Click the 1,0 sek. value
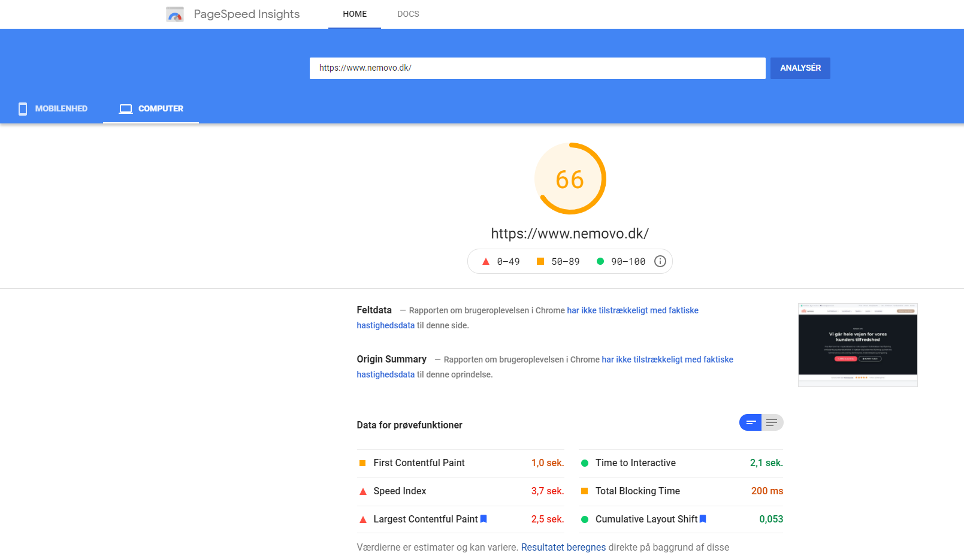The width and height of the screenshot is (964, 554). pyautogui.click(x=547, y=463)
